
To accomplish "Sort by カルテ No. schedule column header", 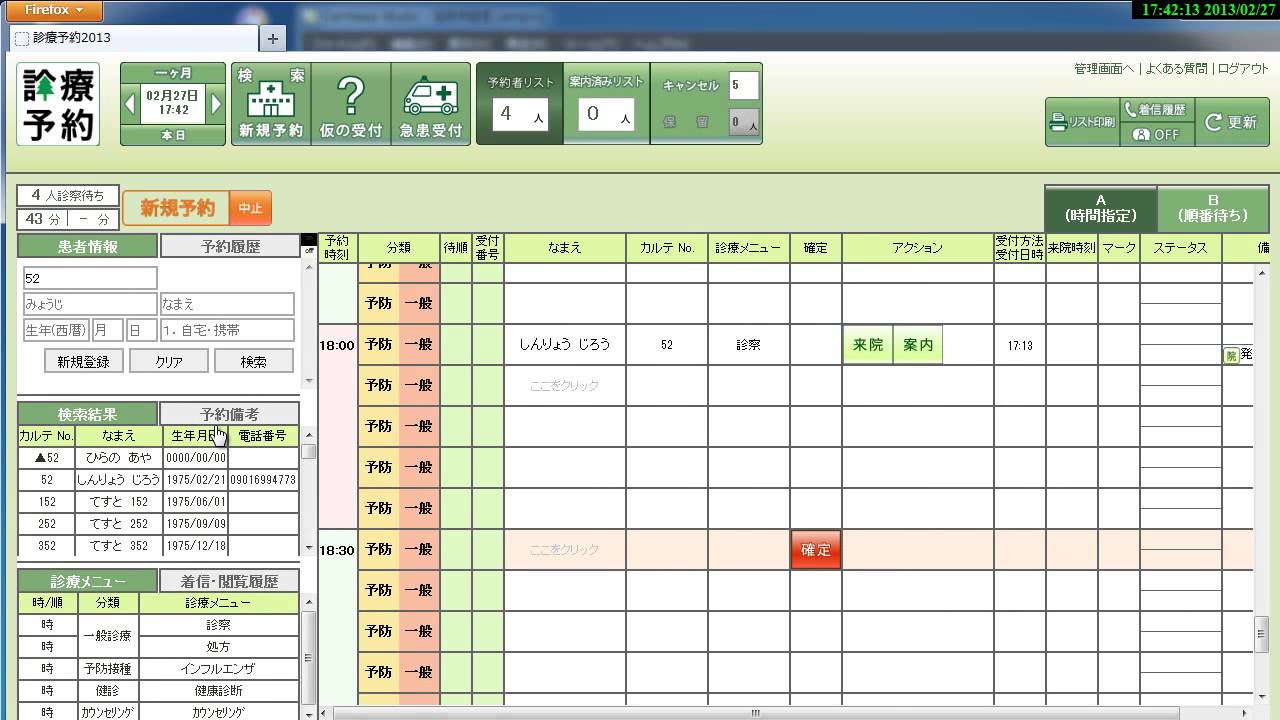I will (x=667, y=248).
